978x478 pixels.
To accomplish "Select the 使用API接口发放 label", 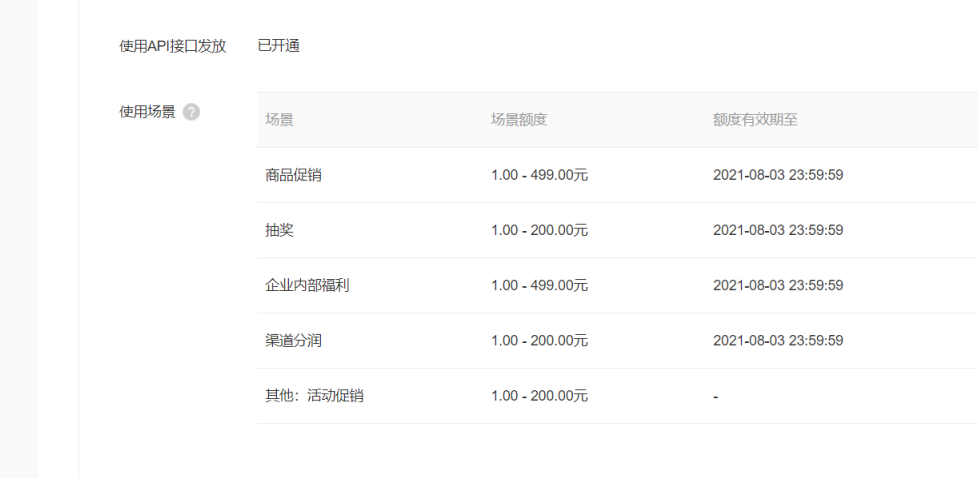I will pos(173,46).
